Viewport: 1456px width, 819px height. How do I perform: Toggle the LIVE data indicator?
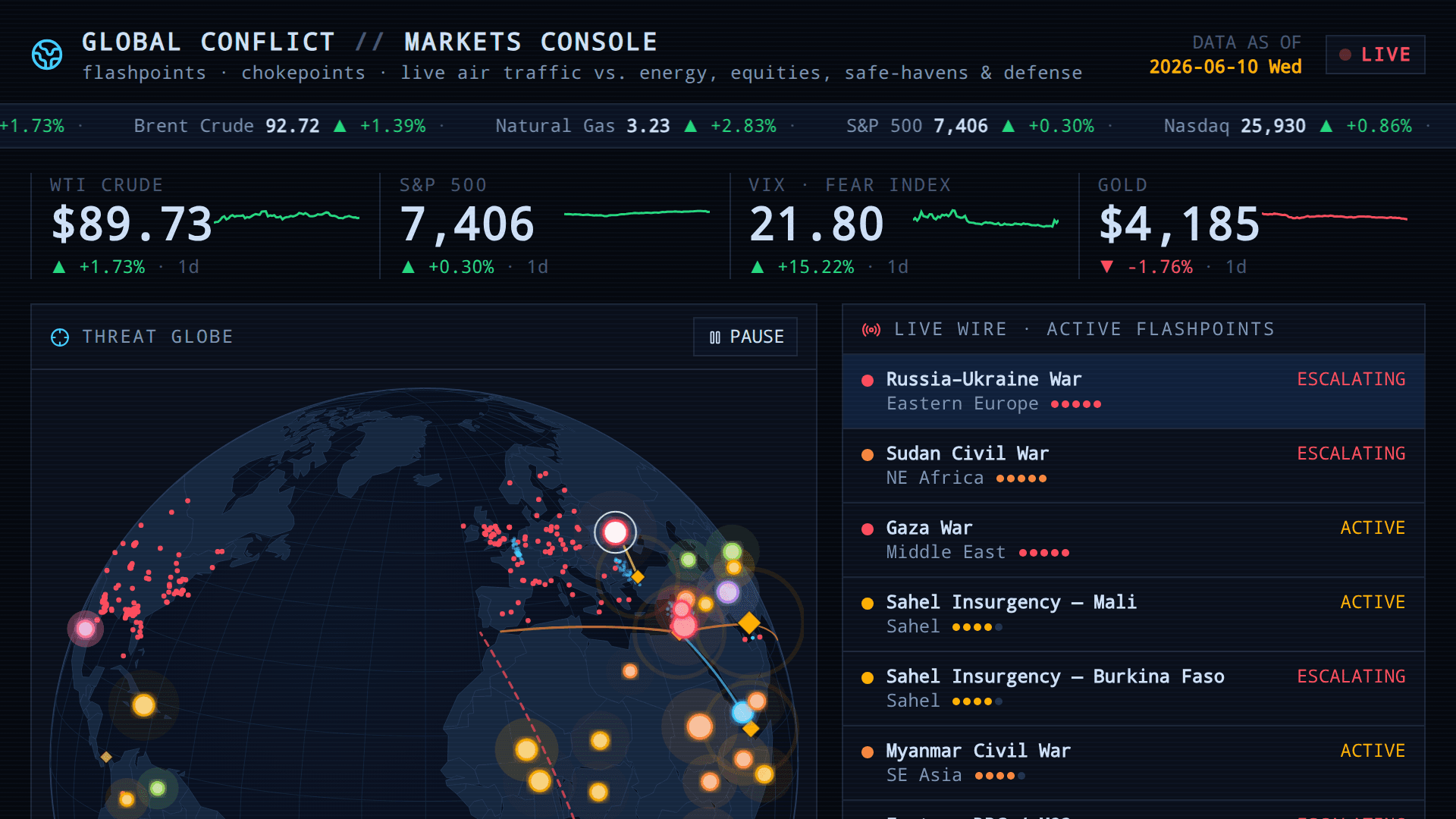point(1375,55)
